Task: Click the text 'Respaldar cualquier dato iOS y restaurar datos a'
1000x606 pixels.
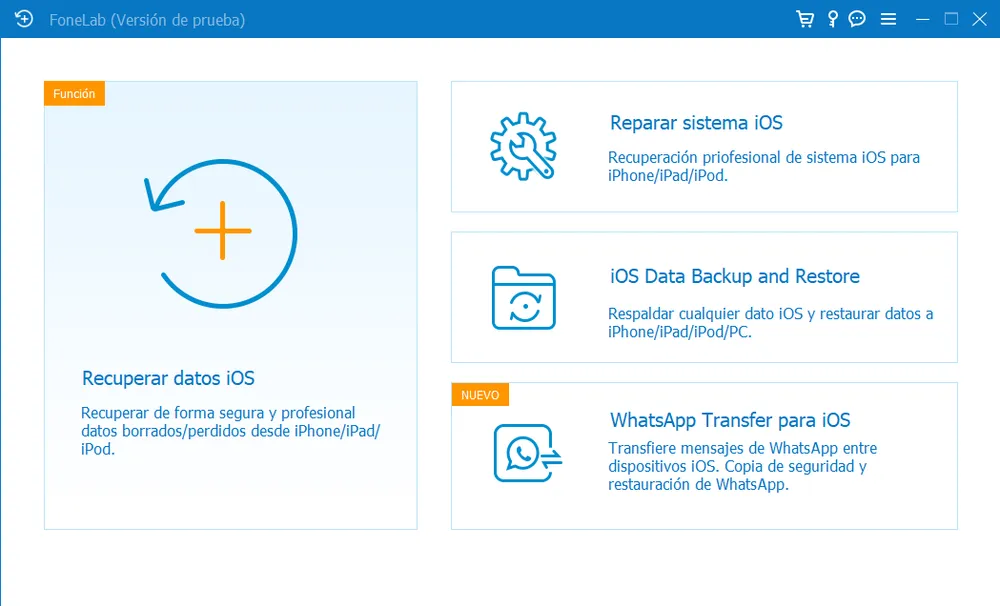Action: (770, 314)
